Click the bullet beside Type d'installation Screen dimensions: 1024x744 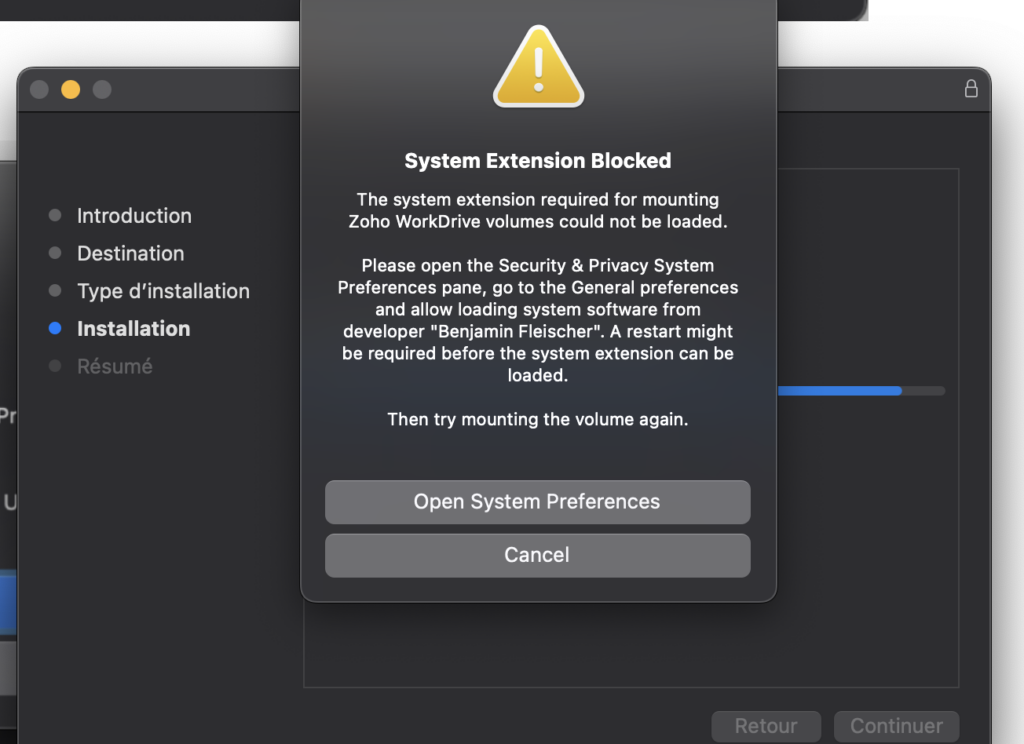click(55, 291)
